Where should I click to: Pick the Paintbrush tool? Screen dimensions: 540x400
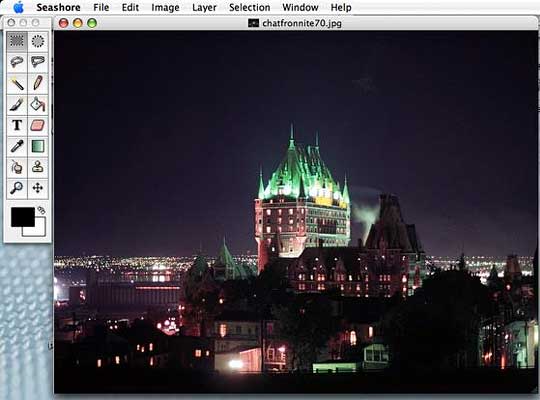point(17,104)
